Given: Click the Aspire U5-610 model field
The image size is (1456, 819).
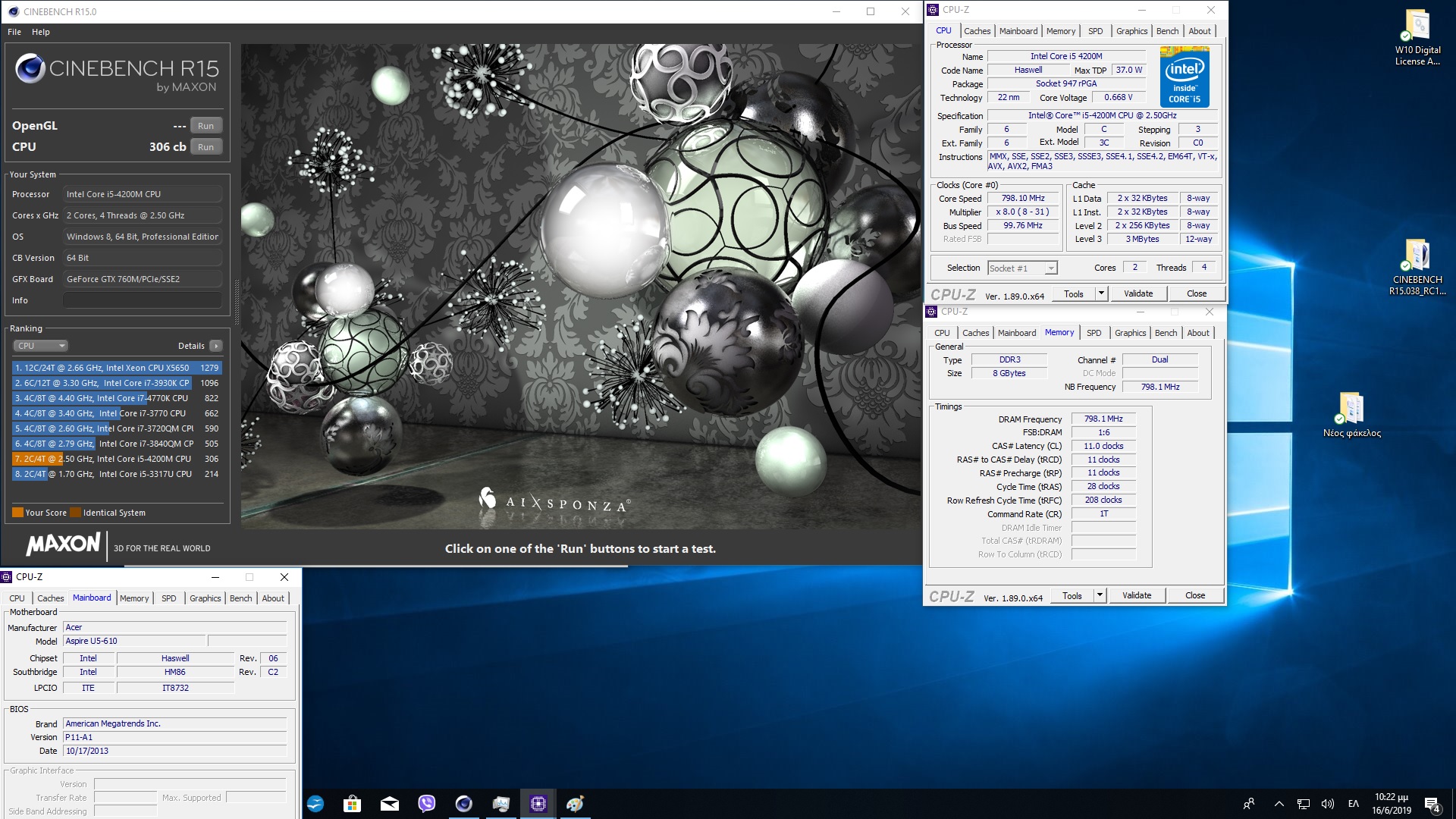Looking at the screenshot, I should (133, 642).
